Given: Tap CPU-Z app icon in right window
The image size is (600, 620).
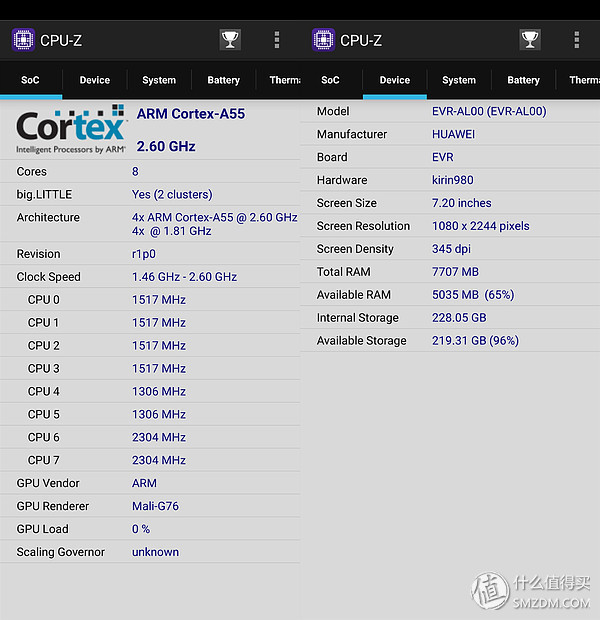Looking at the screenshot, I should (323, 40).
